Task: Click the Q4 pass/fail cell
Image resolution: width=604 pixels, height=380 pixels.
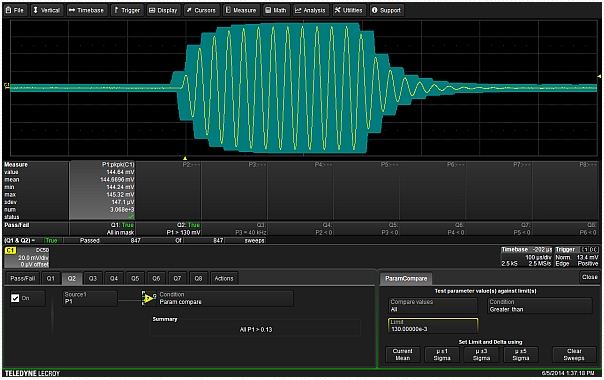Action: pyautogui.click(x=300, y=229)
